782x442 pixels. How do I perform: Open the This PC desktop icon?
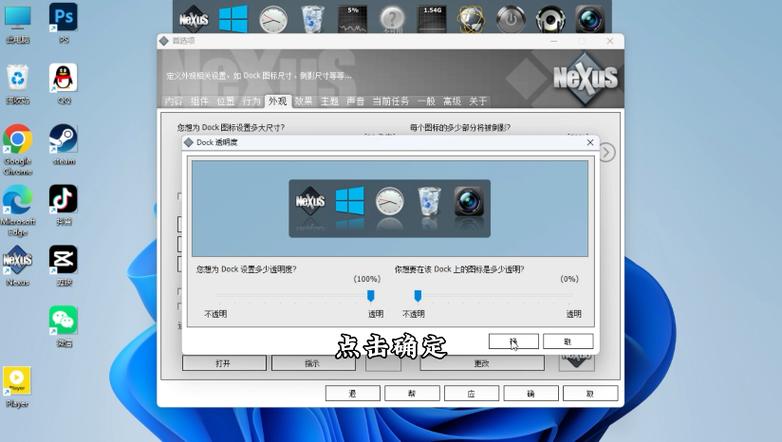(17, 22)
